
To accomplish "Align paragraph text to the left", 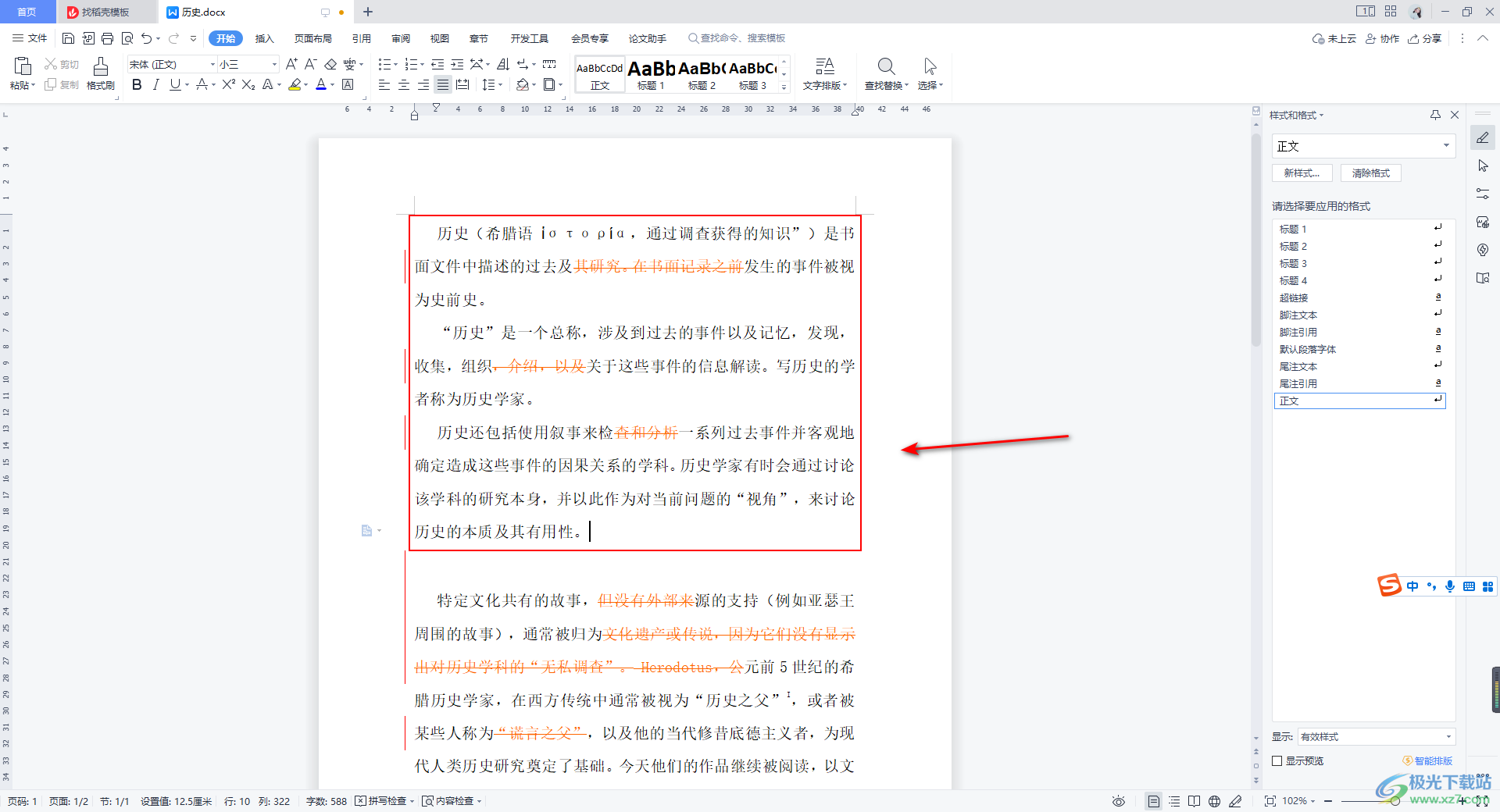I will click(x=384, y=84).
